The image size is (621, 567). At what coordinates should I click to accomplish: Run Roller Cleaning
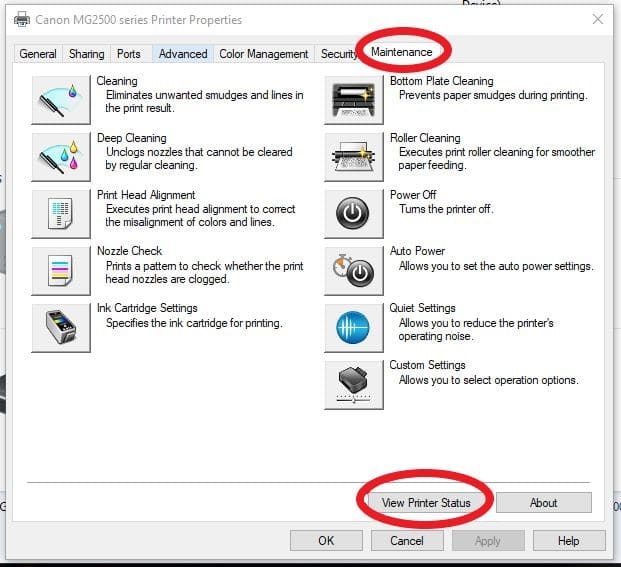click(x=354, y=157)
